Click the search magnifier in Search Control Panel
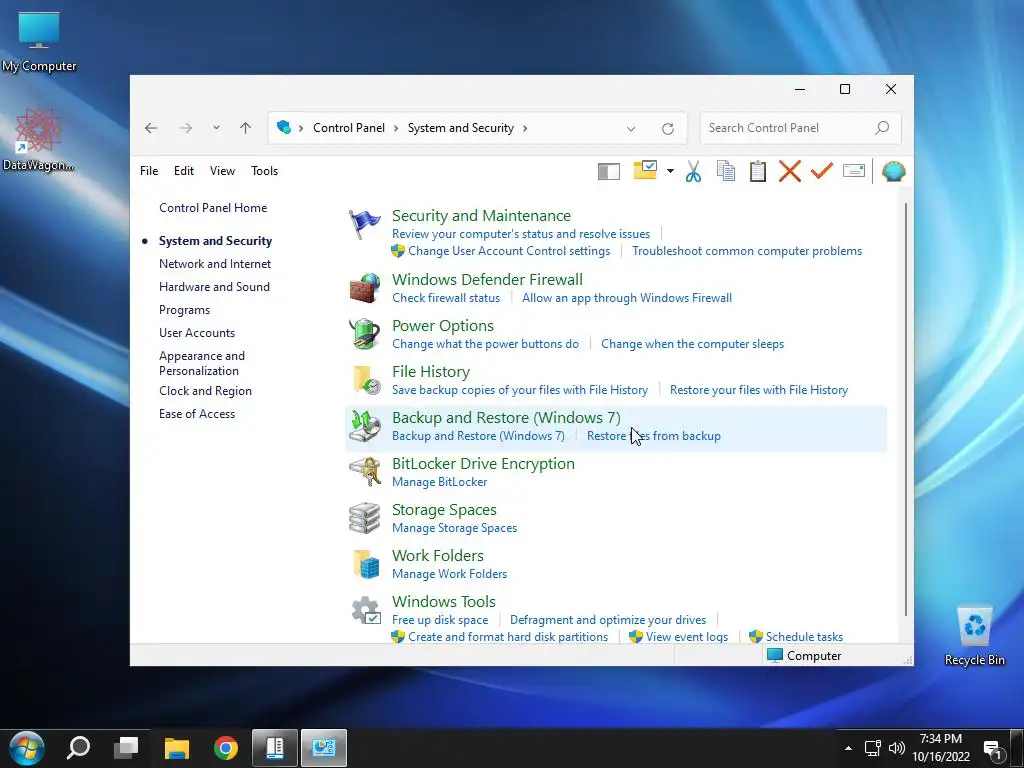This screenshot has width=1024, height=768. [882, 127]
